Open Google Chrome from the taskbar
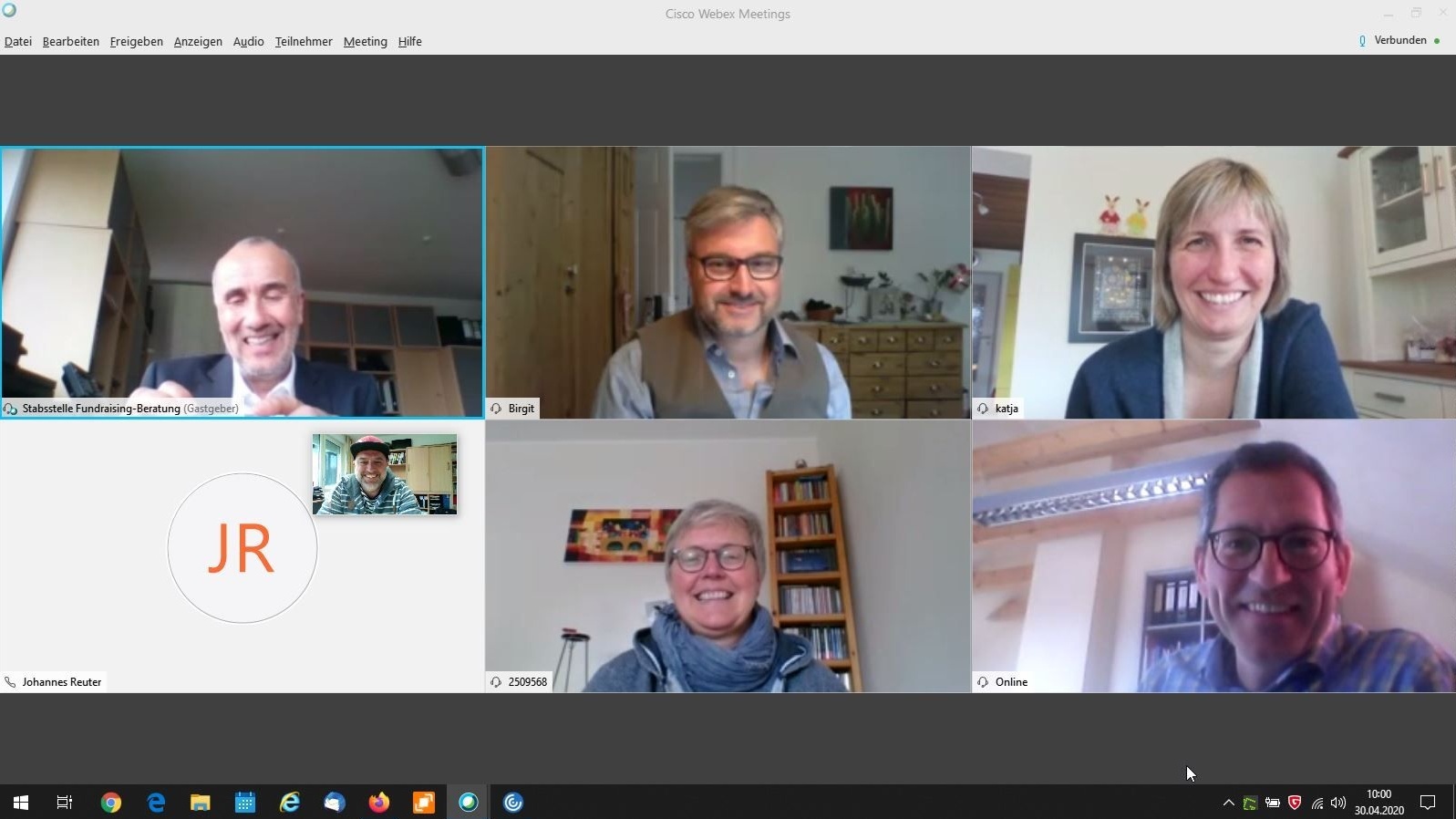Viewport: 1456px width, 819px height. [111, 803]
